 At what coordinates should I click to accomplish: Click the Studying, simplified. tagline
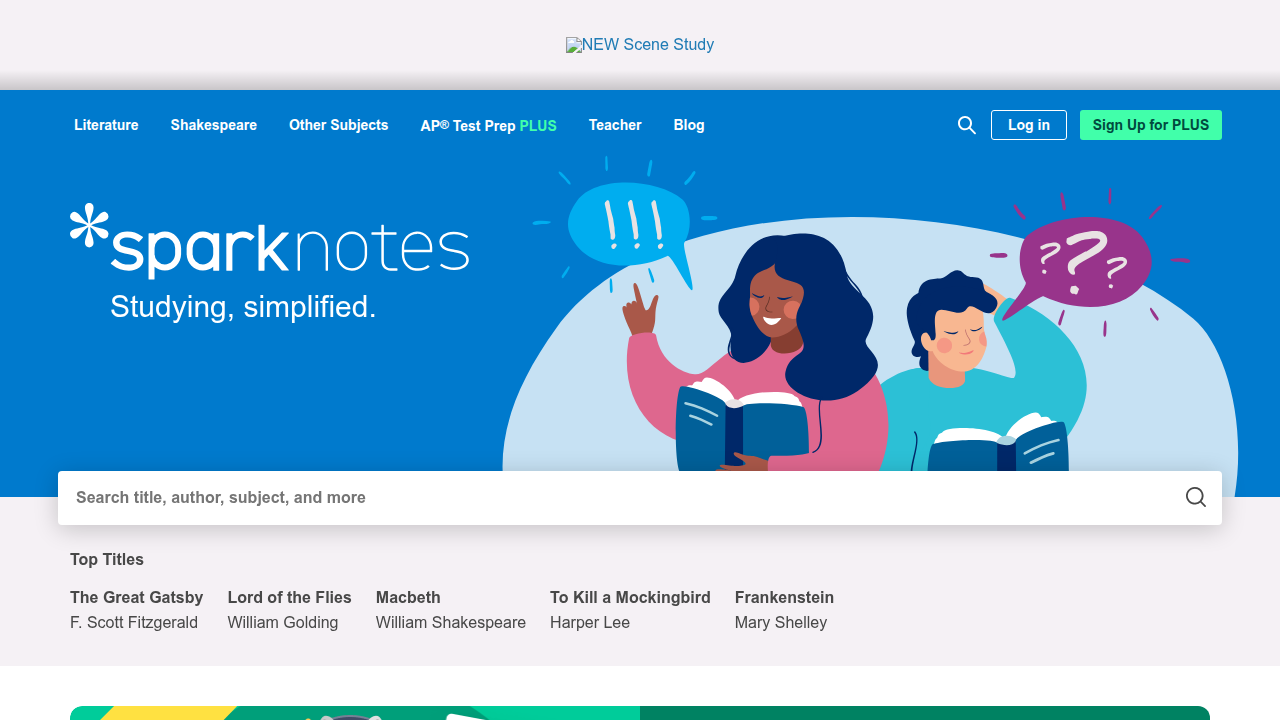(243, 307)
